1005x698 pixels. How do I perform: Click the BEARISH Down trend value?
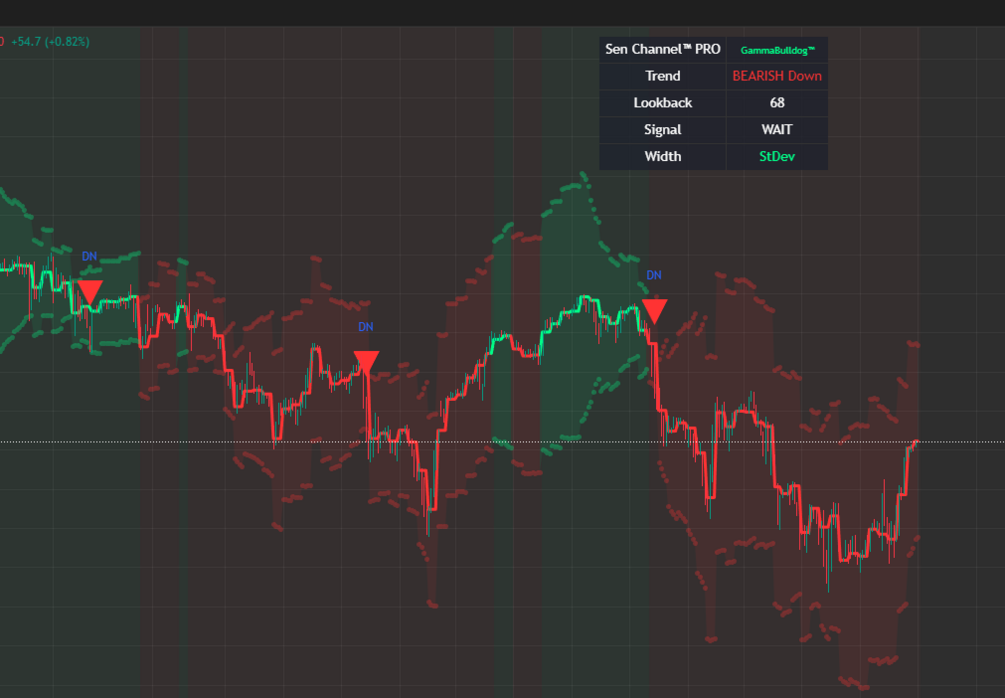[x=777, y=76]
